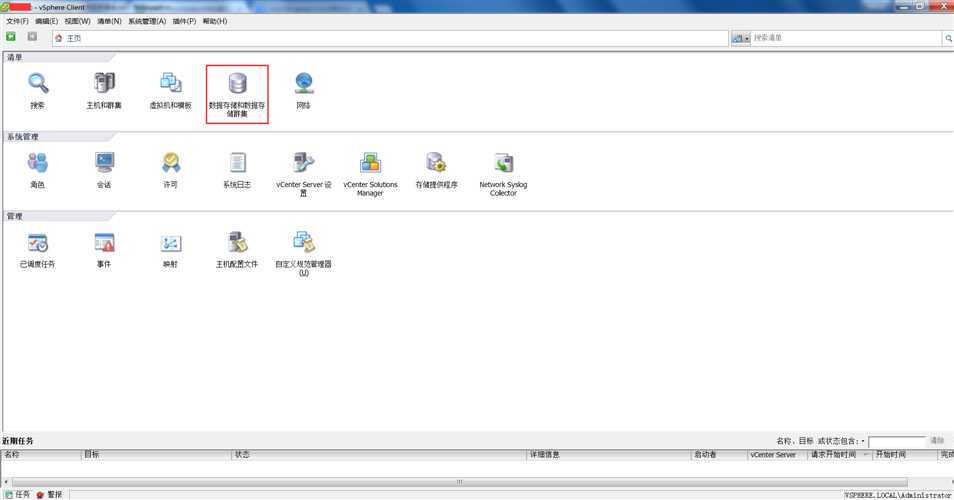954x500 pixels.
Task: Sort recent tasks by 名称 column
Action: click(x=41, y=454)
